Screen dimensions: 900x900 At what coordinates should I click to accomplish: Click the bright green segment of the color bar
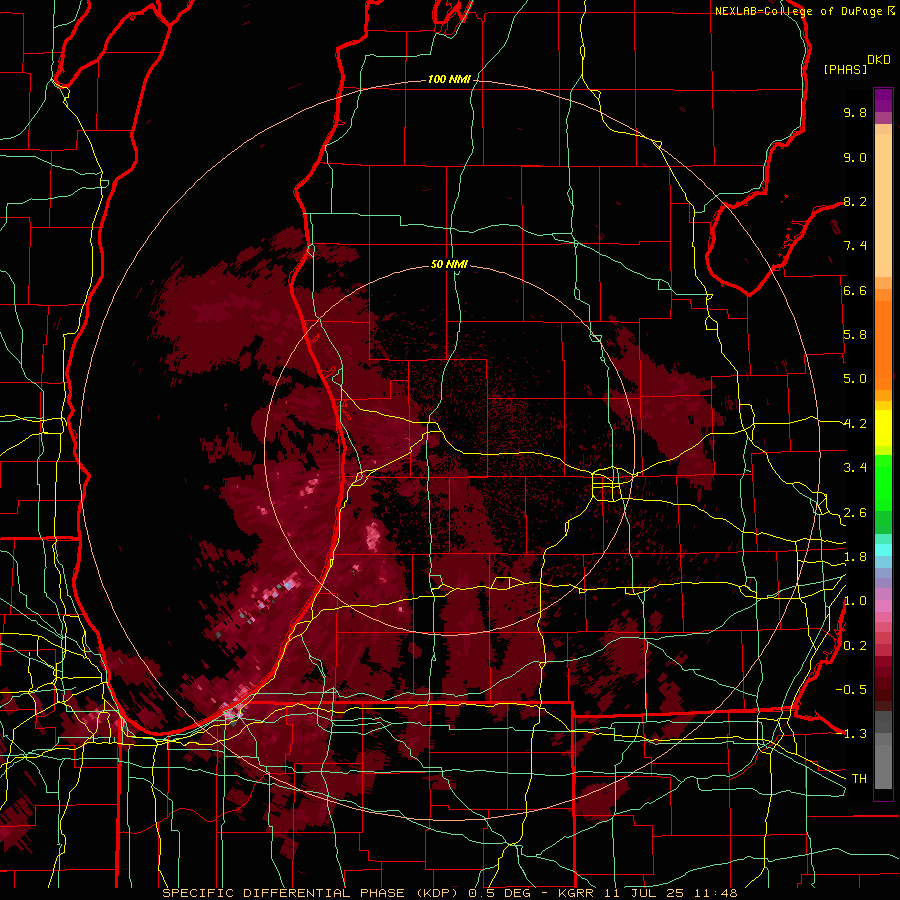[883, 482]
